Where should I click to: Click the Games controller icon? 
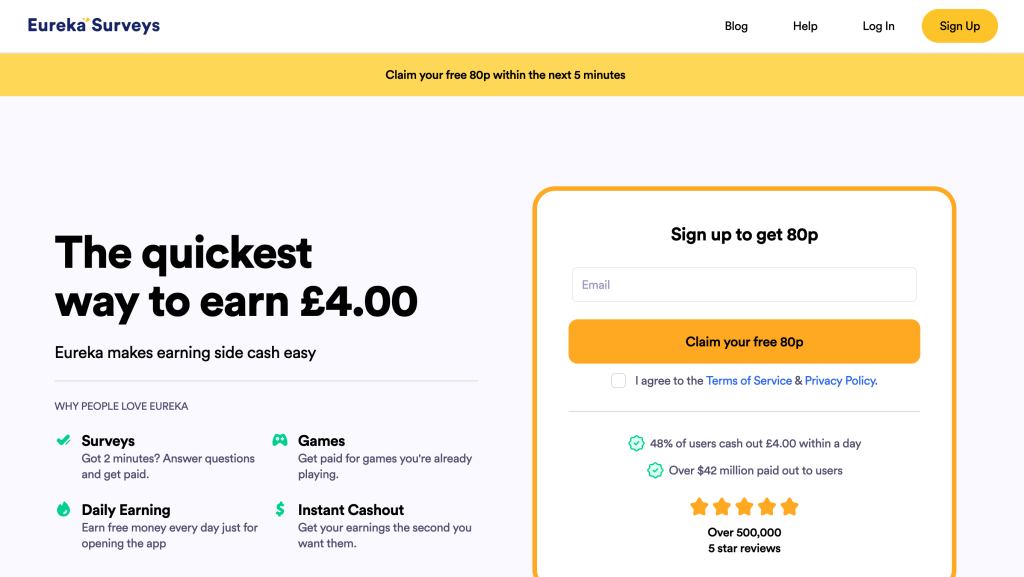point(280,440)
